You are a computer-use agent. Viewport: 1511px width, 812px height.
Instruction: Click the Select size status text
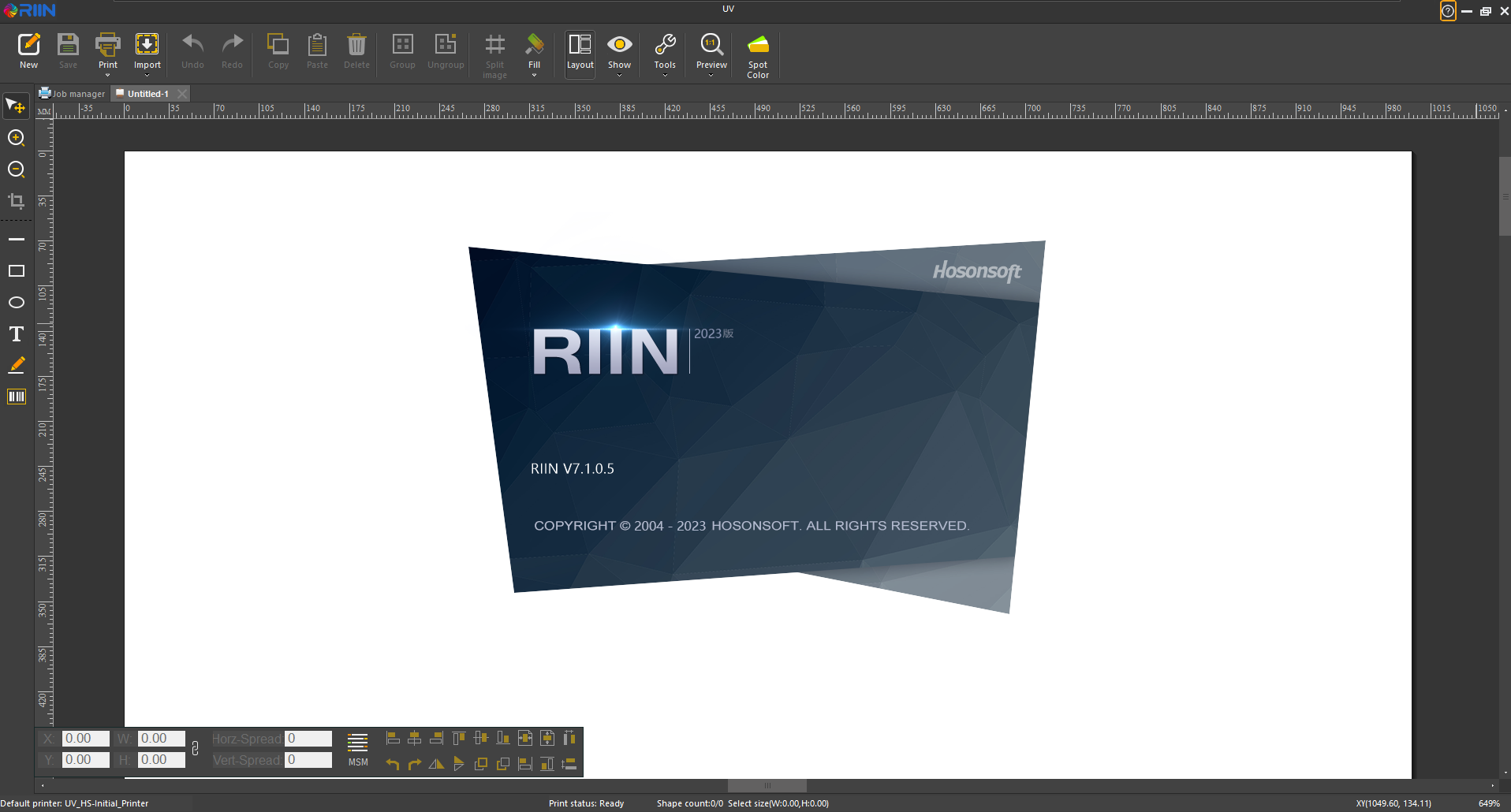(778, 803)
